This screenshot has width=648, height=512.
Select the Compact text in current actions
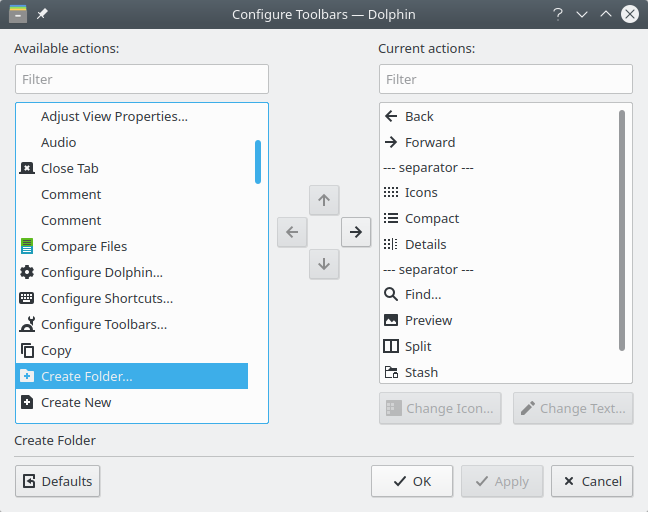[432, 218]
